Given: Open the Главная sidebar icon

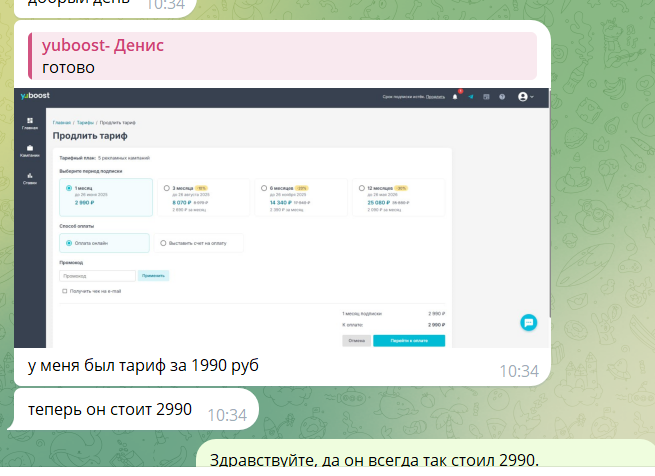Looking at the screenshot, I should (30, 123).
